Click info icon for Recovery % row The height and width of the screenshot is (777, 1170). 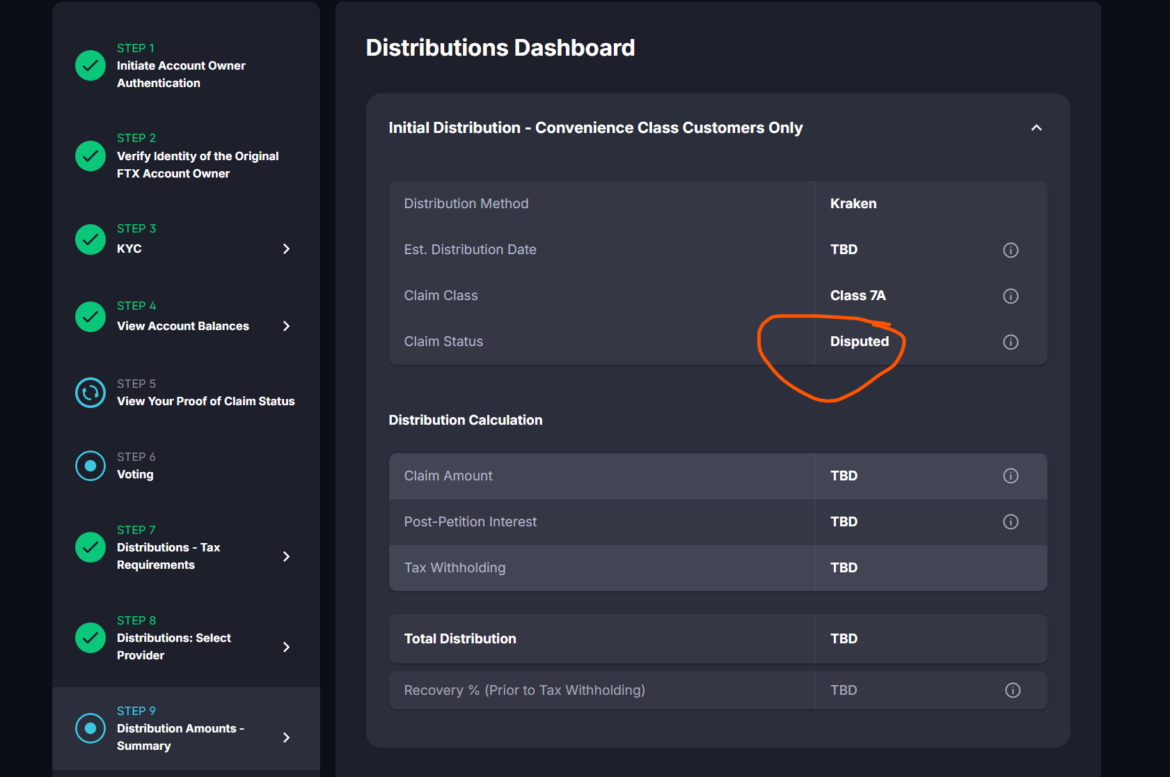click(x=1011, y=690)
